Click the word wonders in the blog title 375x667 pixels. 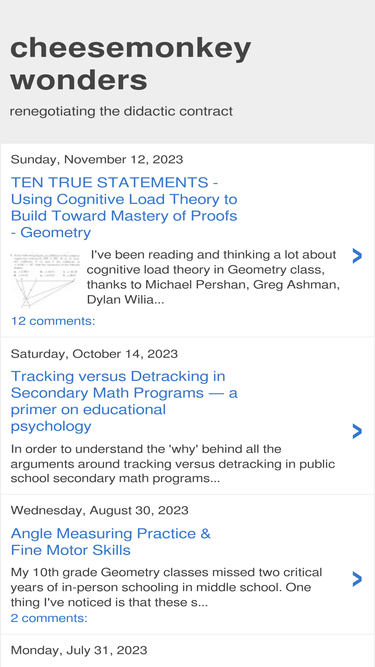pos(79,80)
